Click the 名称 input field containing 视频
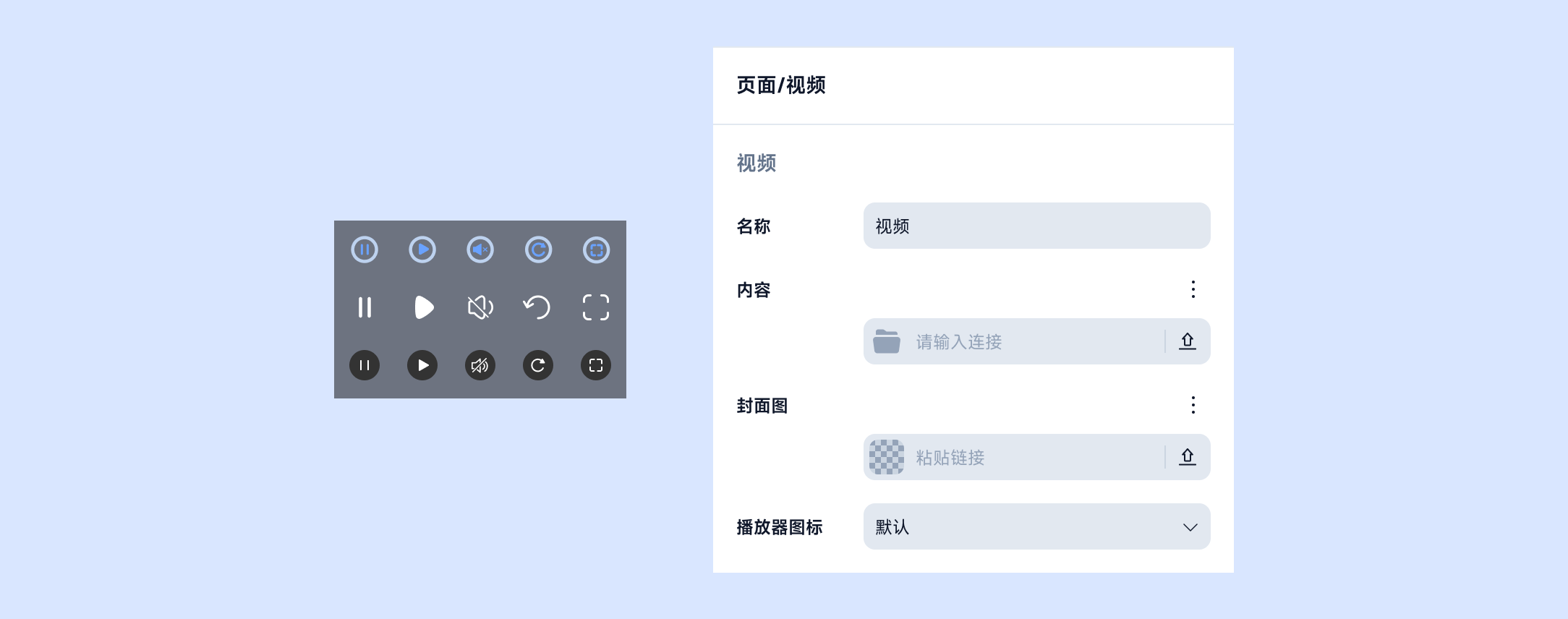This screenshot has width=1568, height=619. click(1036, 226)
